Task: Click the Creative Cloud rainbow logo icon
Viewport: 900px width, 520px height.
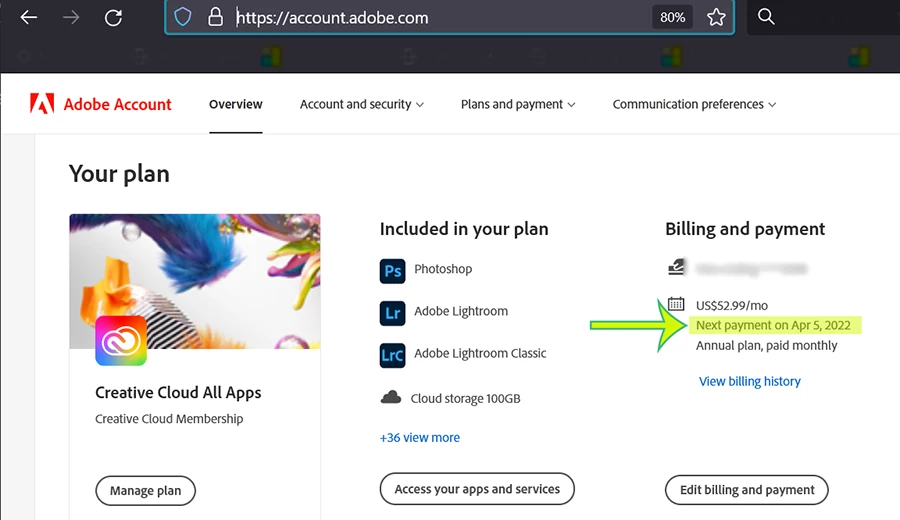Action: point(121,340)
